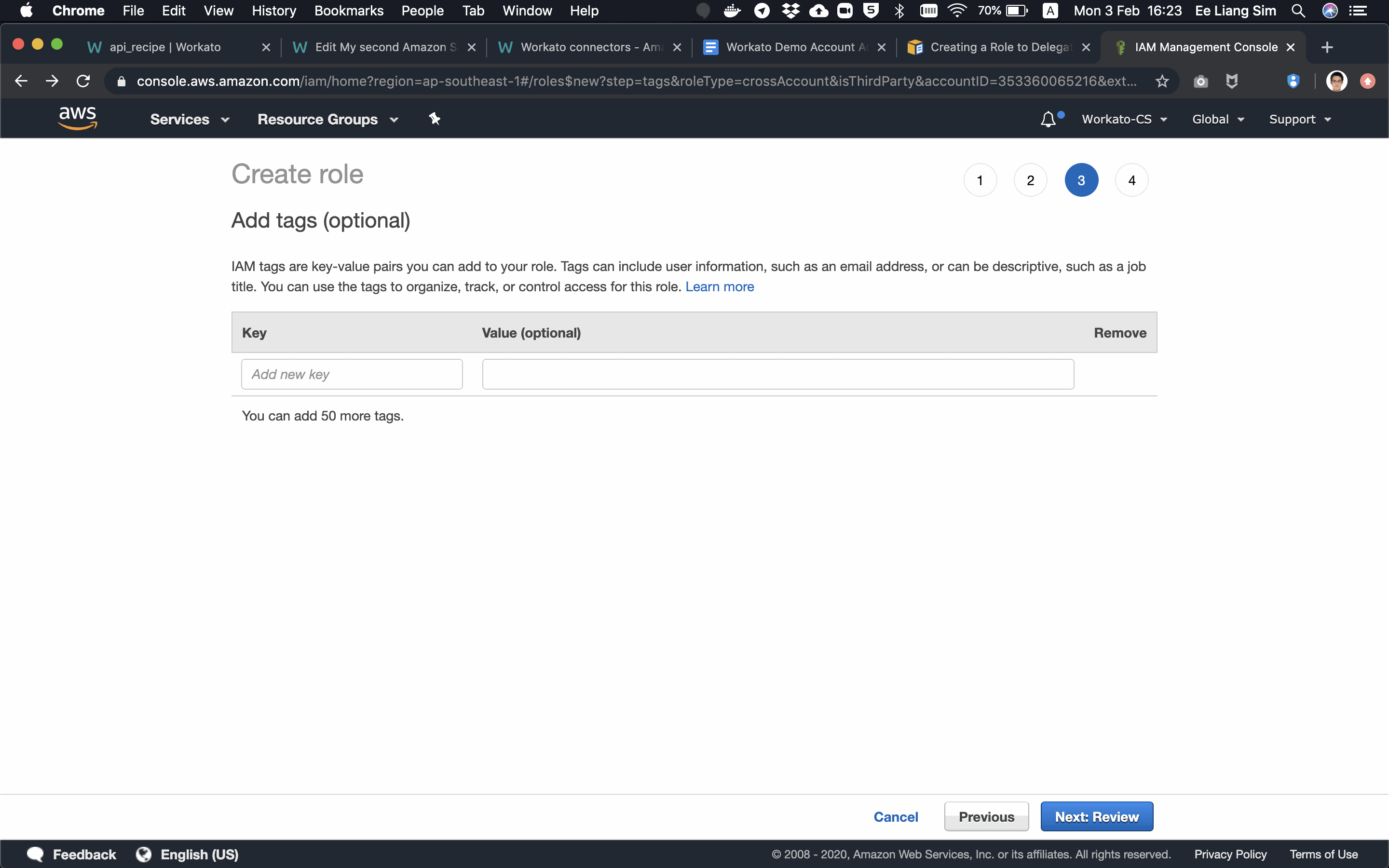The width and height of the screenshot is (1389, 868).
Task: Click the Learn more link about IAM tags
Action: pos(720,287)
